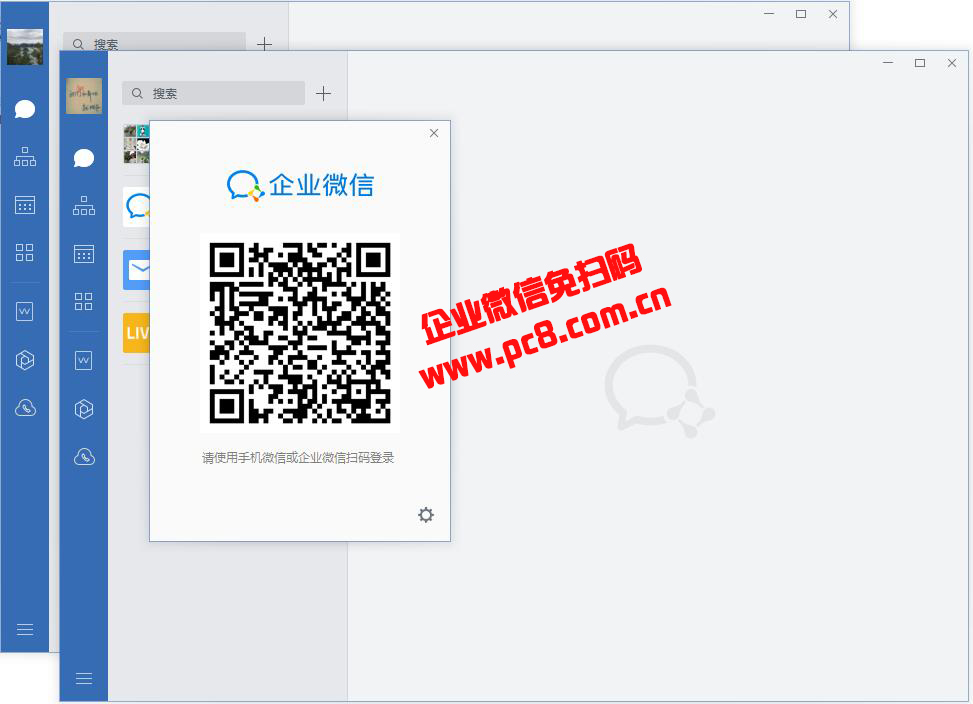
Task: Open Workbench grid icon in back window sidebar
Action: [25, 252]
